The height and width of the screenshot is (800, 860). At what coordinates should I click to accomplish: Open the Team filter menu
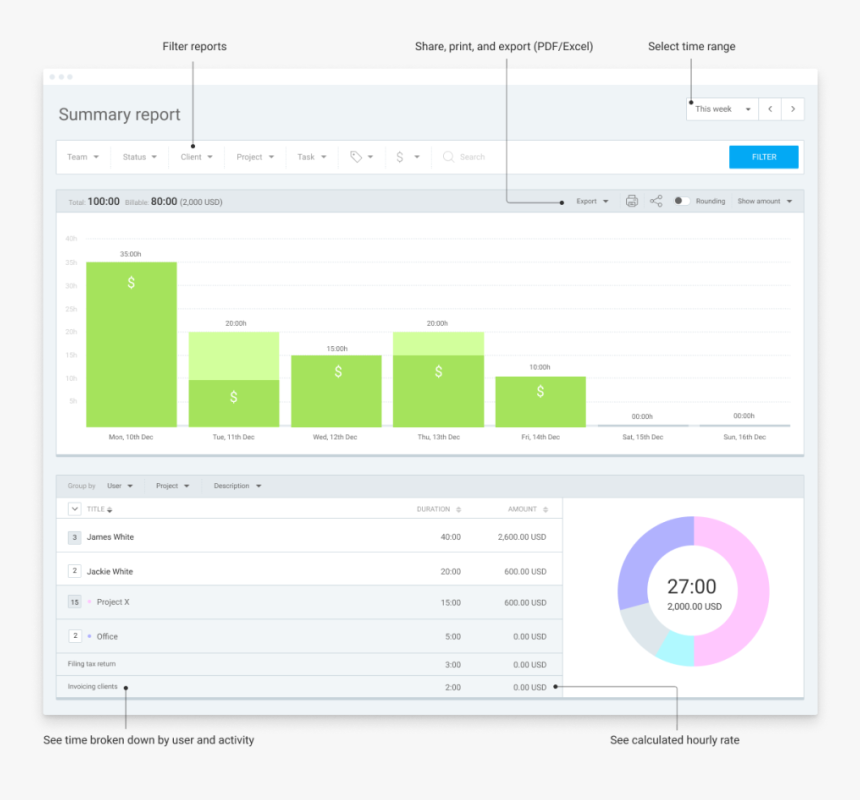pyautogui.click(x=83, y=157)
